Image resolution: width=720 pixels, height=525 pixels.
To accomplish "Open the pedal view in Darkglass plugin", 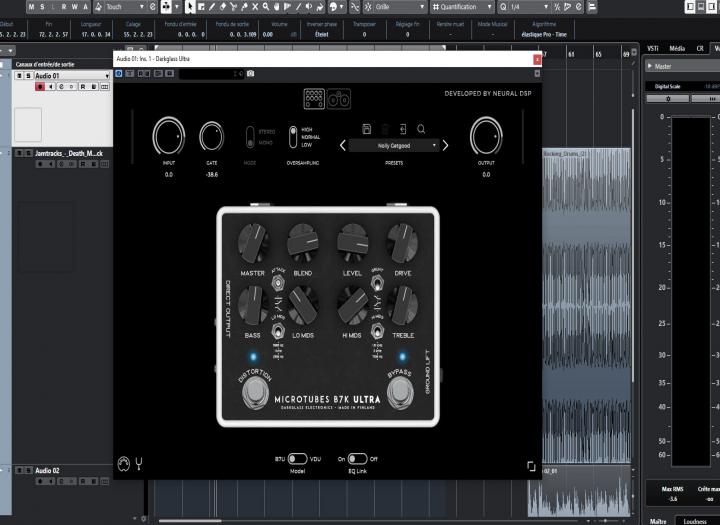I will coord(314,99).
